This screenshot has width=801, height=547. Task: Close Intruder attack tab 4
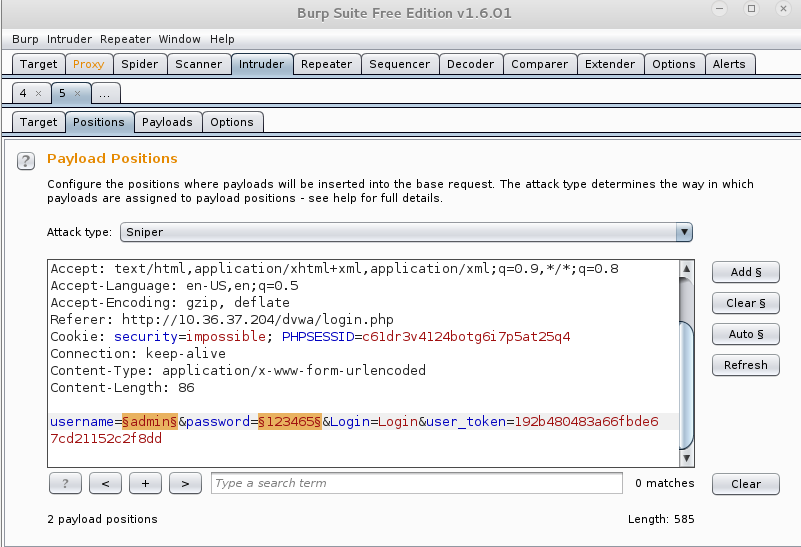point(38,93)
